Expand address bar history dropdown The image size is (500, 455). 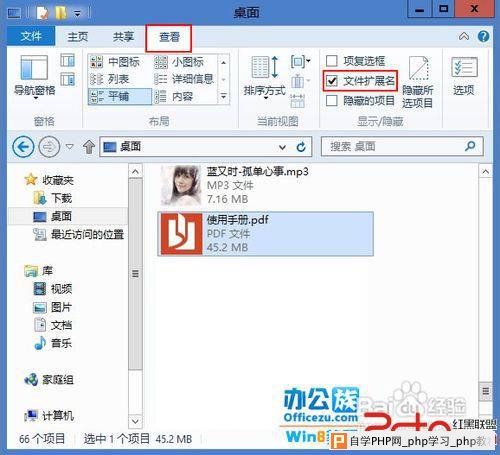pos(282,147)
